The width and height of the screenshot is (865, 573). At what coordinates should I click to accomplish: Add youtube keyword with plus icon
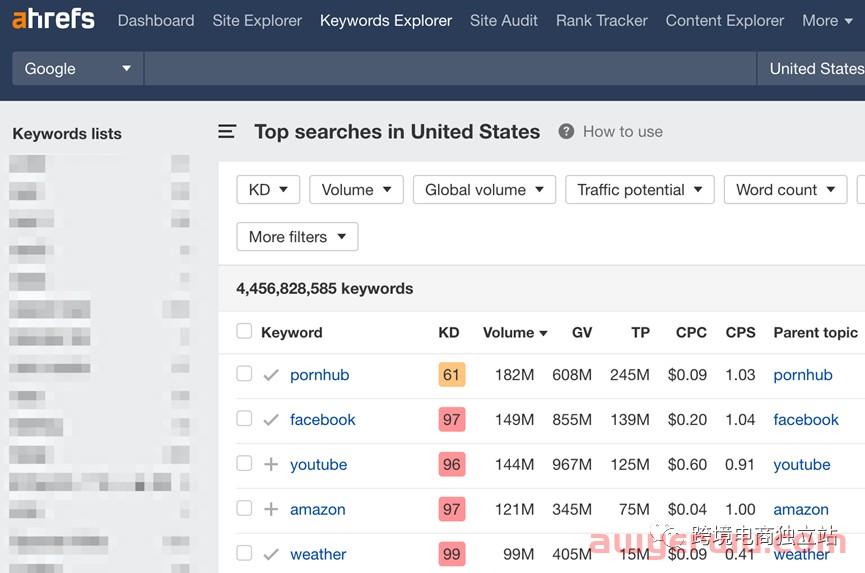(271, 464)
